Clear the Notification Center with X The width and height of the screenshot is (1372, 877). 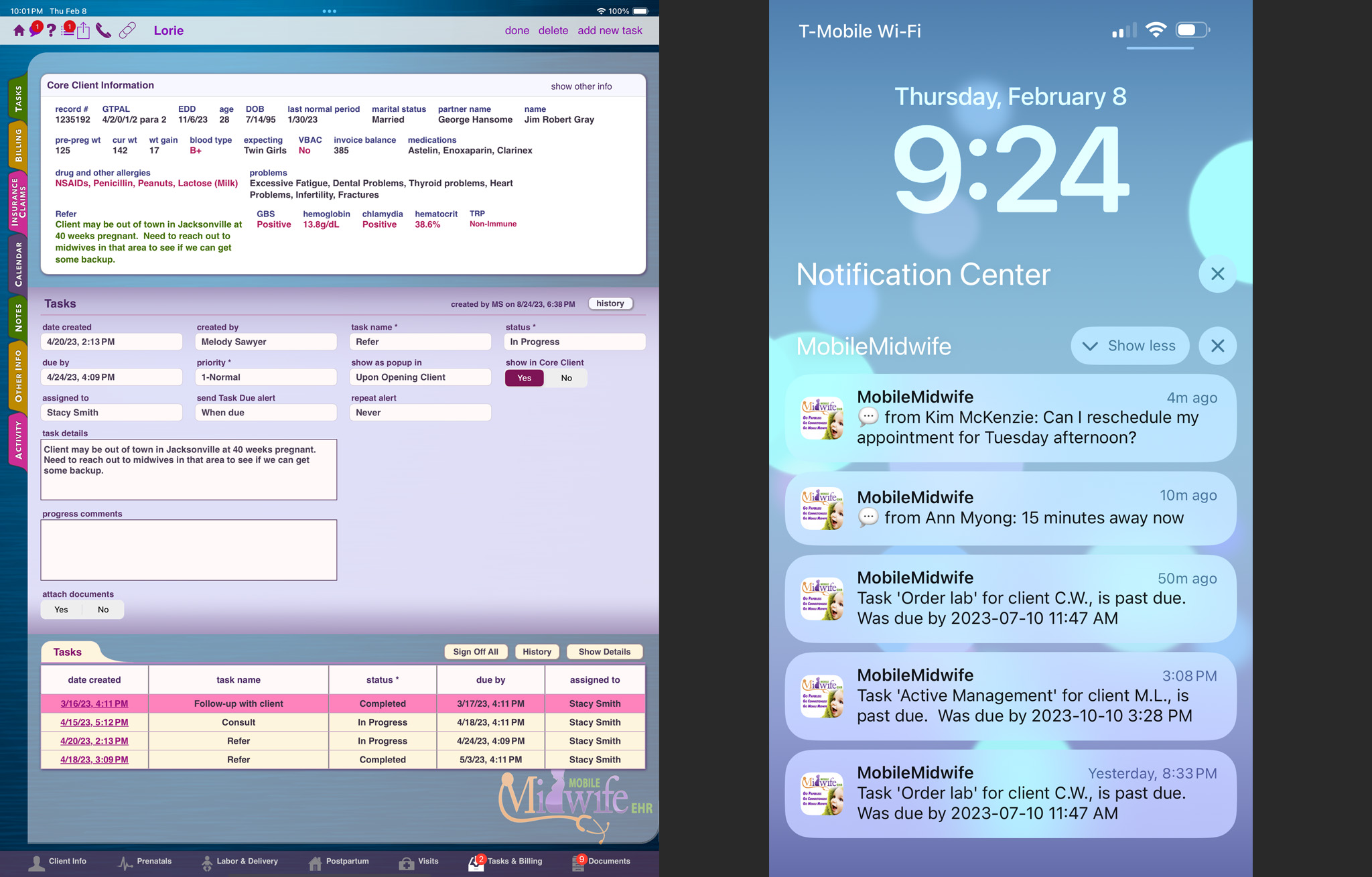point(1217,274)
